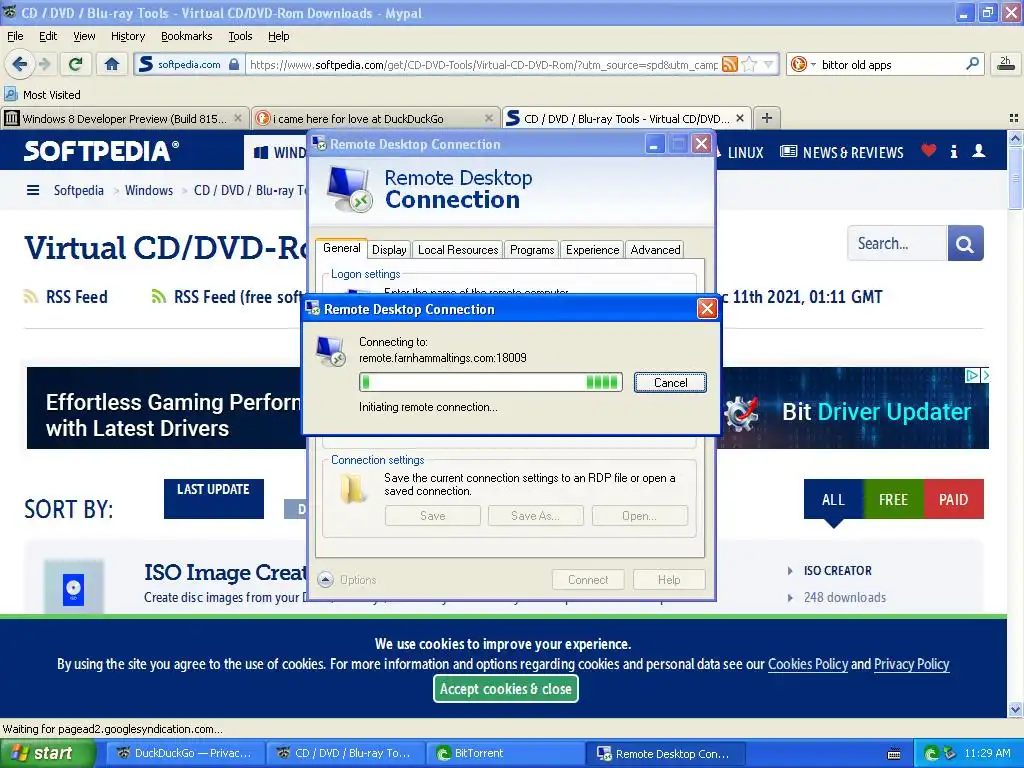Subscribe using the RSS icon in address bar
Screen dimensions: 1024x768
(730, 64)
